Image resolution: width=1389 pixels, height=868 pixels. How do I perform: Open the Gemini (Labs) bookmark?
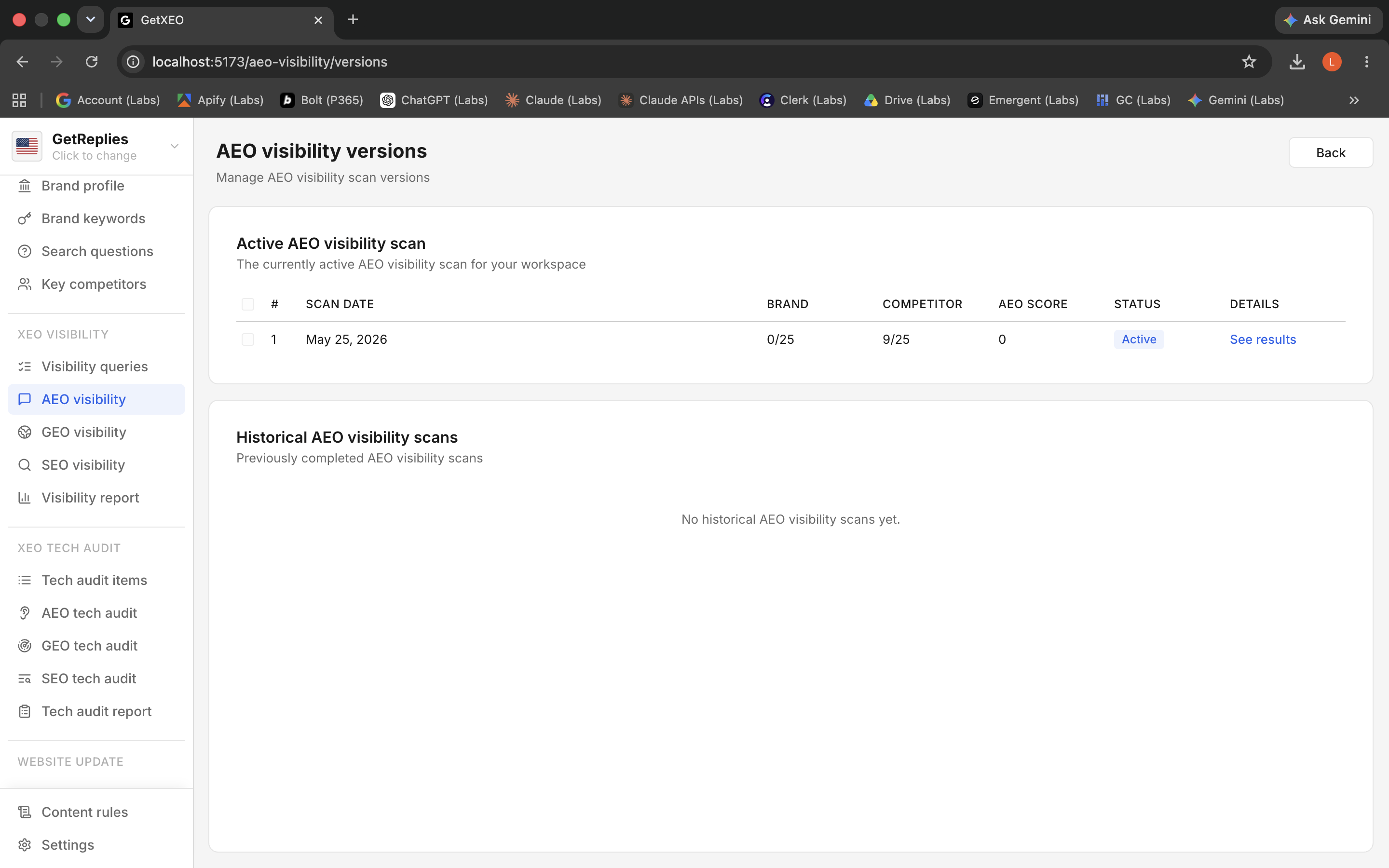tap(1236, 100)
